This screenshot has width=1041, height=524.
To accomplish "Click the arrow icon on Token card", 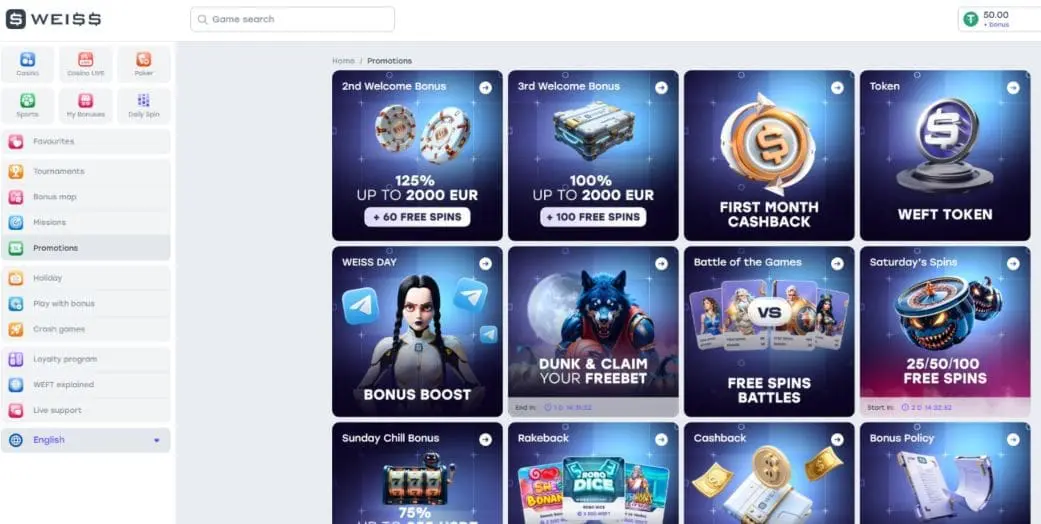I will pyautogui.click(x=1012, y=88).
